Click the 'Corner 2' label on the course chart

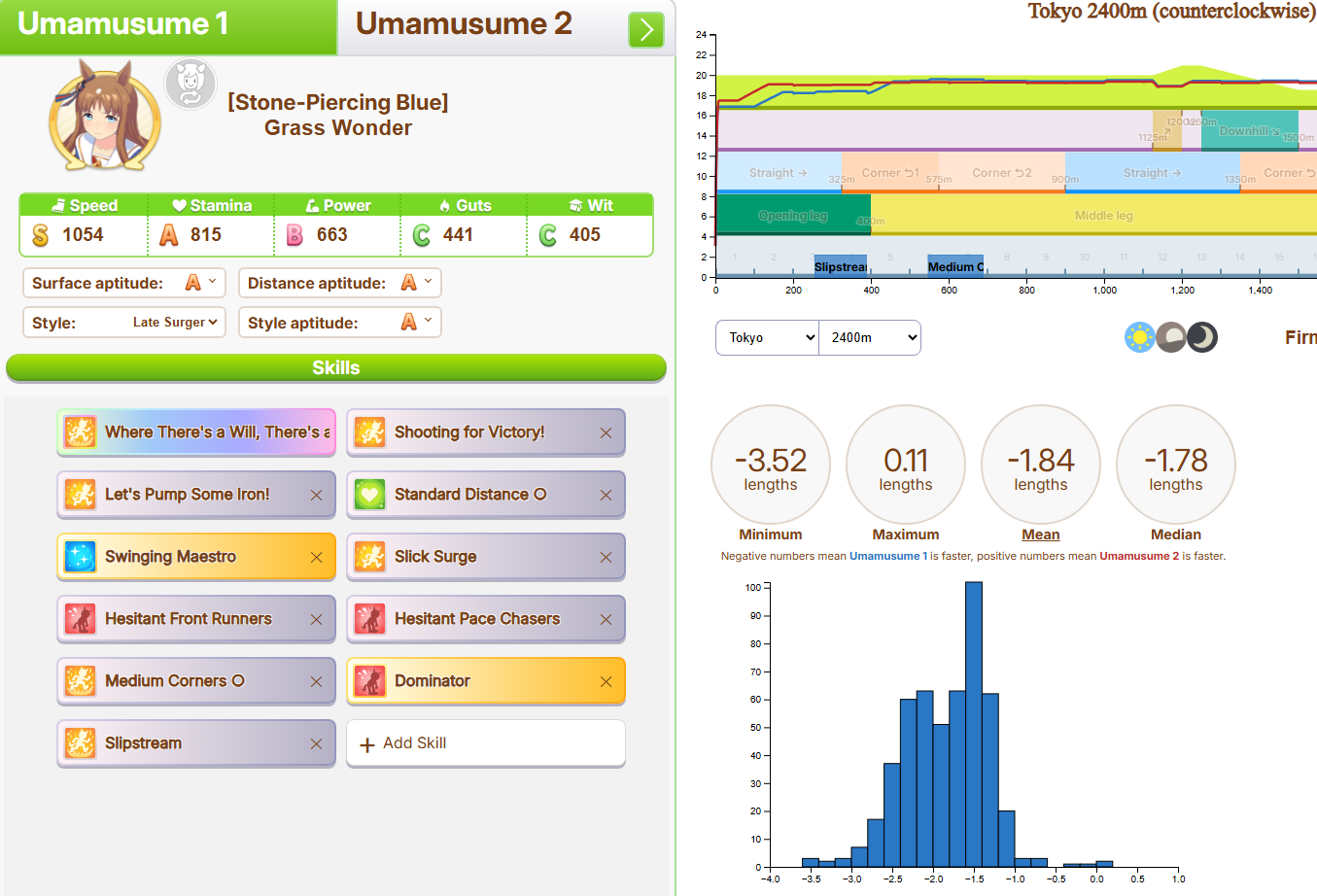click(1002, 173)
